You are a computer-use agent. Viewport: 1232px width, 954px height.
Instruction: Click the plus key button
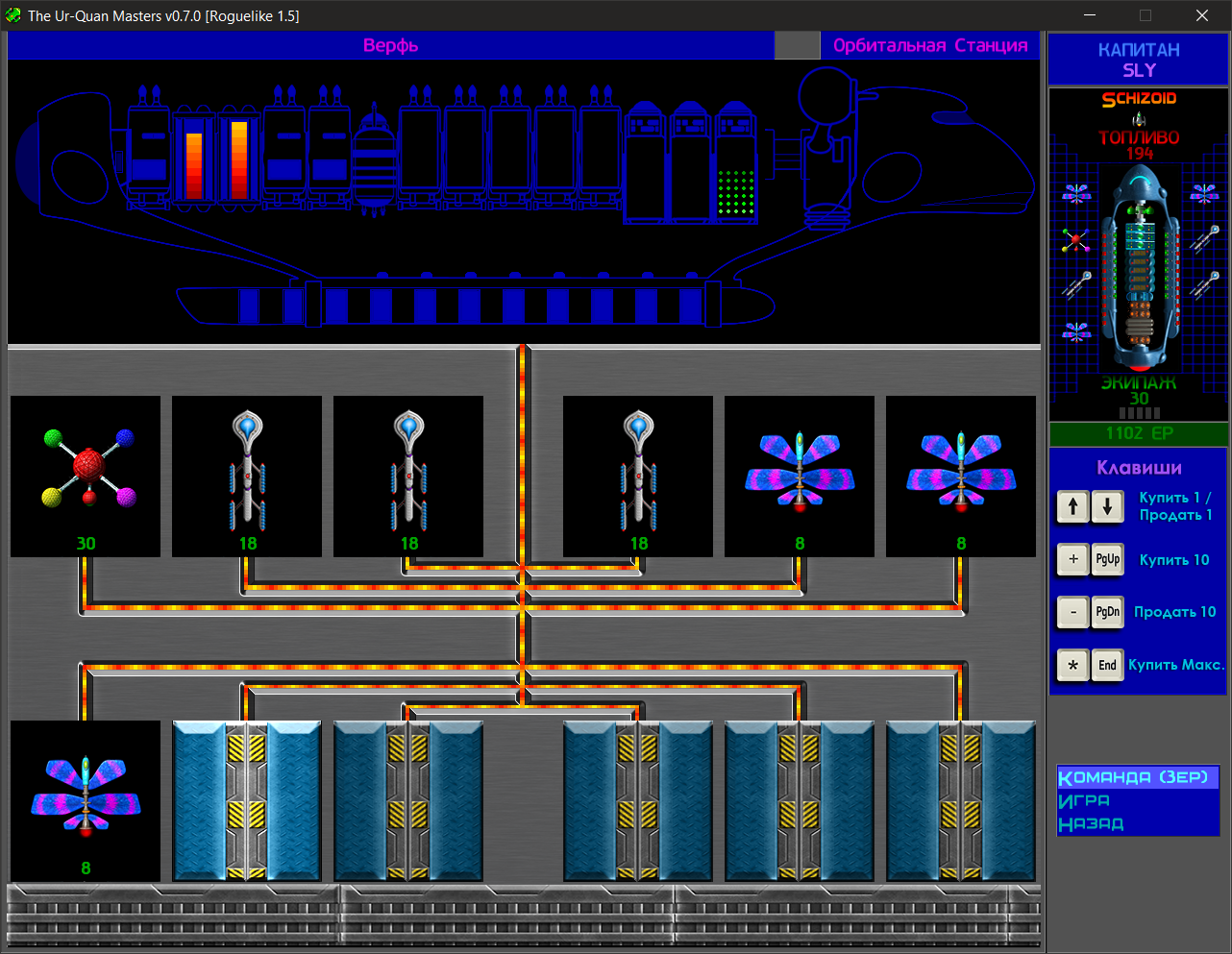pos(1072,559)
